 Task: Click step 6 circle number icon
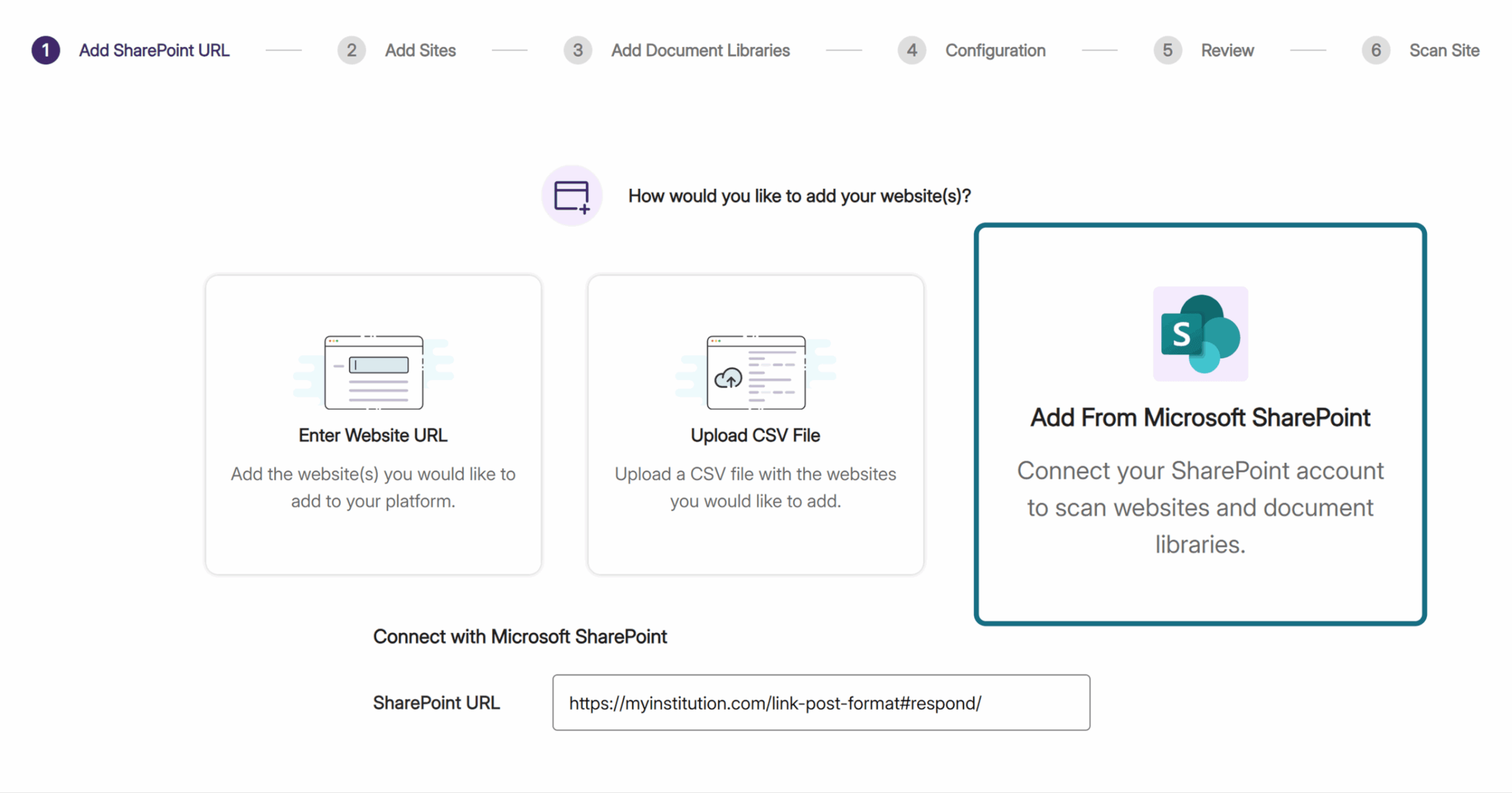(x=1376, y=50)
